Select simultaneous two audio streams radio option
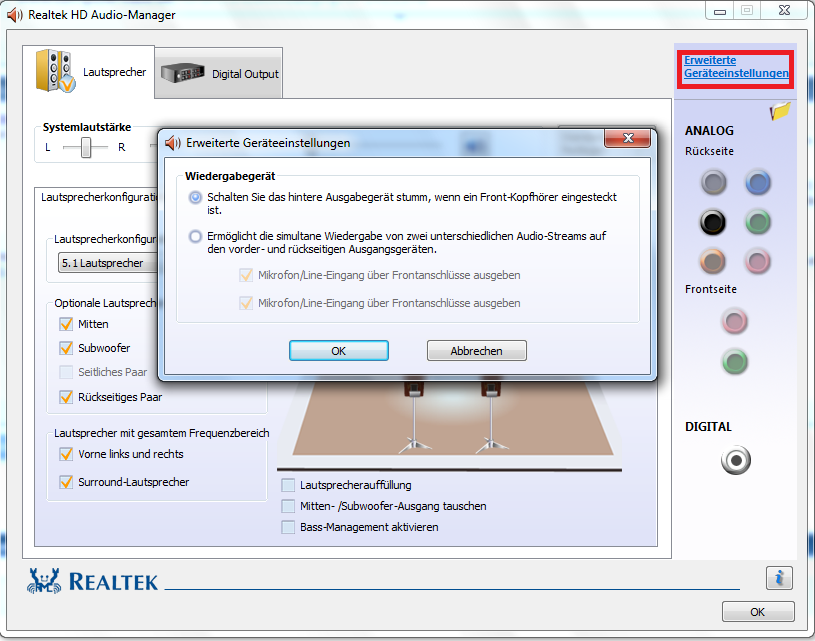The width and height of the screenshot is (815, 641). (195, 237)
